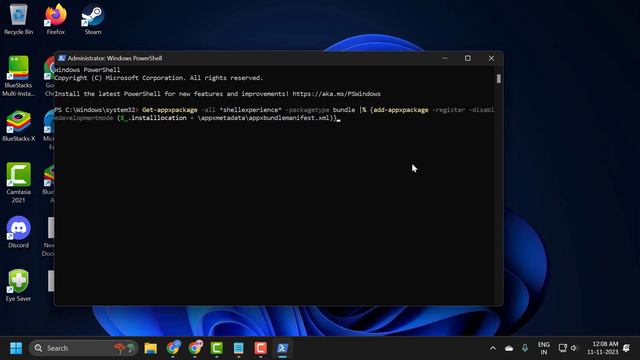
Task: Click the PS C:\Windows\system32> prompt
Action: click(97, 110)
